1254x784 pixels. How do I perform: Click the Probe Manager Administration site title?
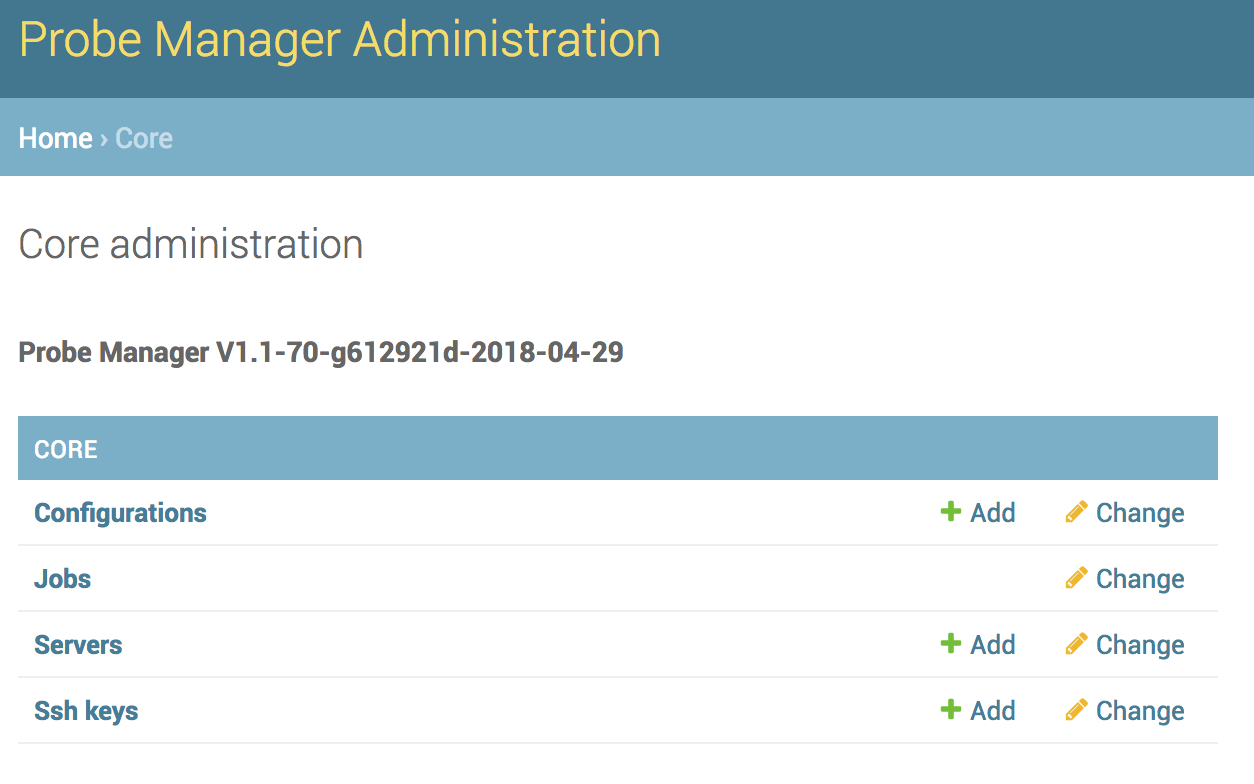[340, 39]
